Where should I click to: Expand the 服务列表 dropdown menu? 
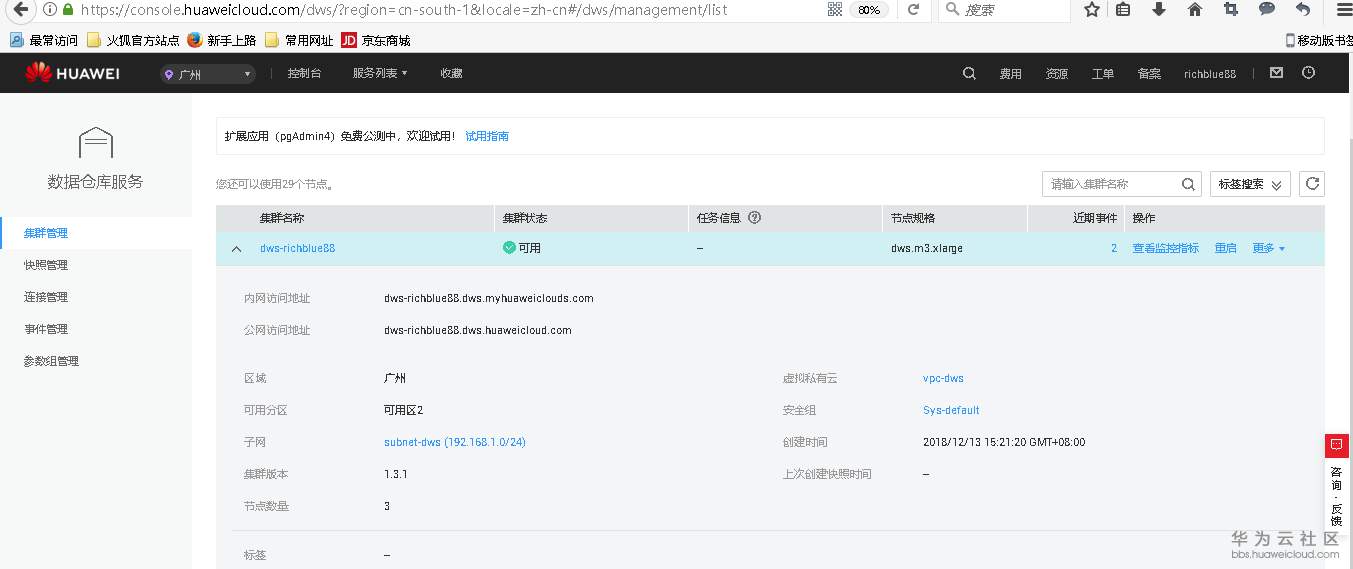[380, 74]
